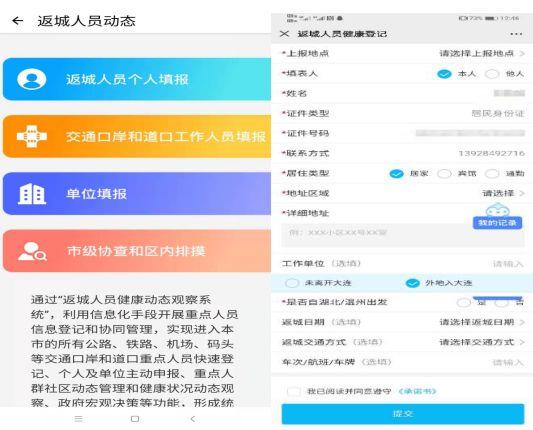Image resolution: width=533 pixels, height=430 pixels.
Task: Tap the 我的记录 robot mascot
Action: coord(497,216)
